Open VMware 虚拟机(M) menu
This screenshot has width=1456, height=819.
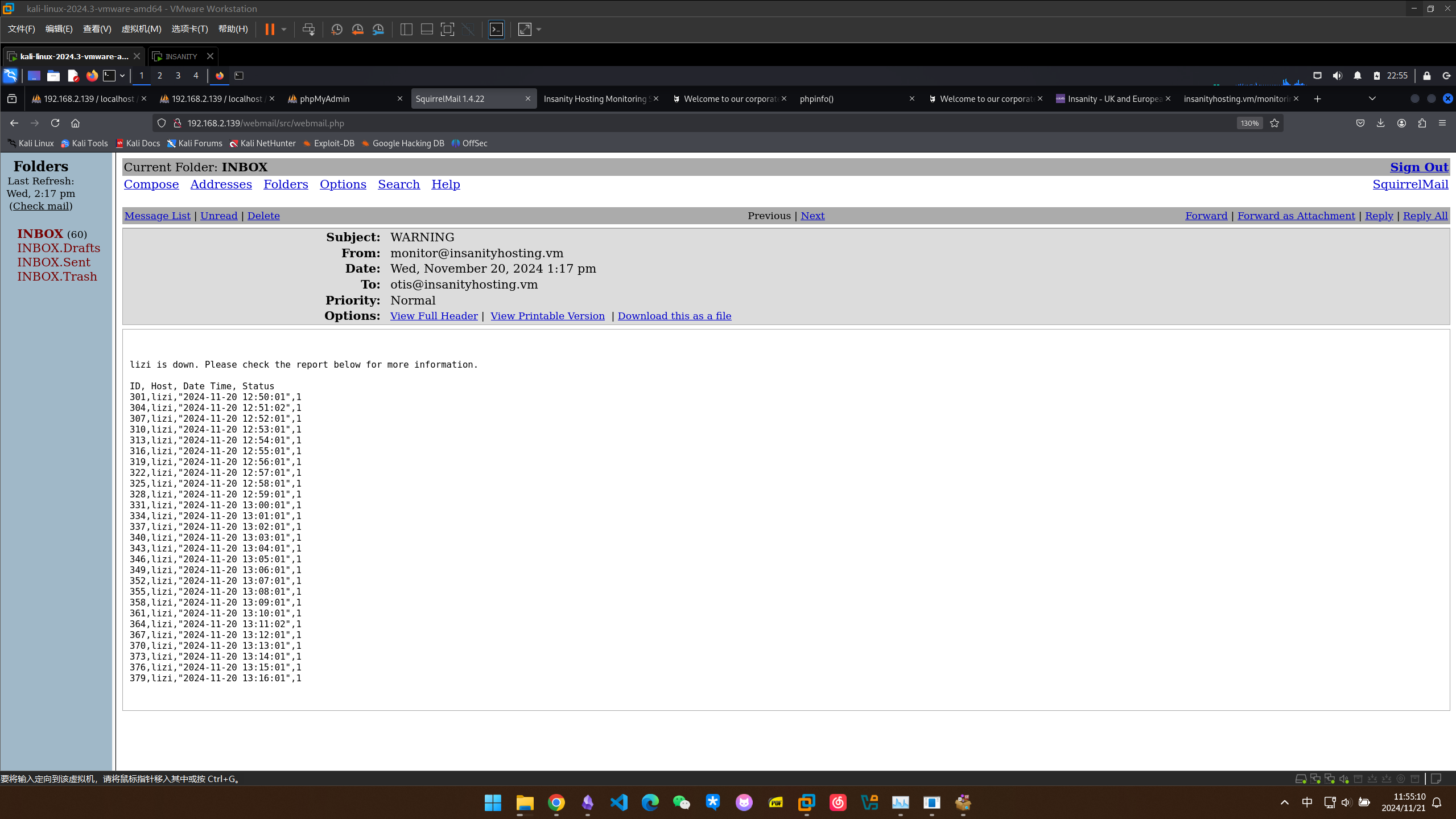click(141, 29)
